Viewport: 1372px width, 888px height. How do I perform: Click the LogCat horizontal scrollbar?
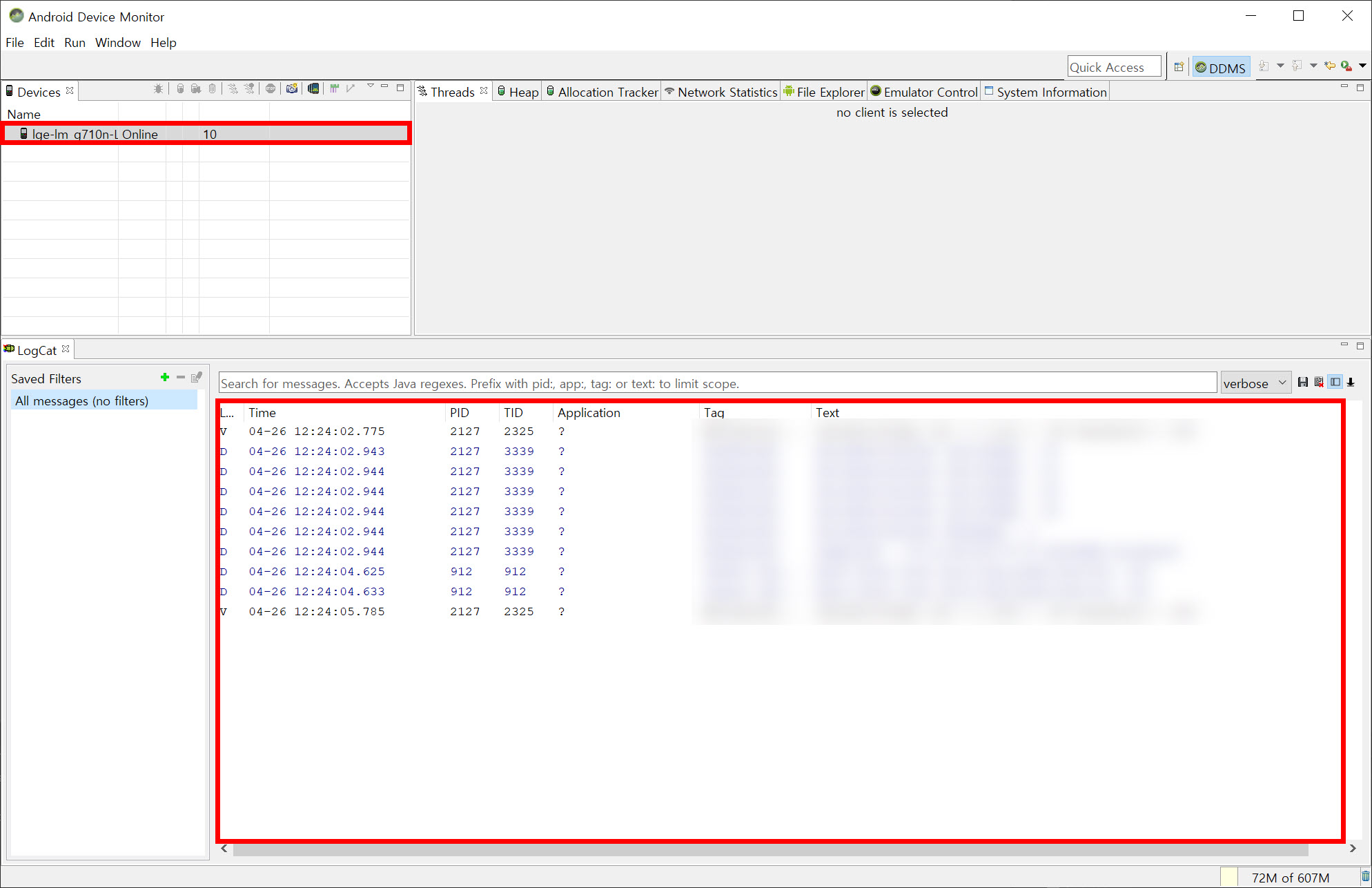(770, 849)
